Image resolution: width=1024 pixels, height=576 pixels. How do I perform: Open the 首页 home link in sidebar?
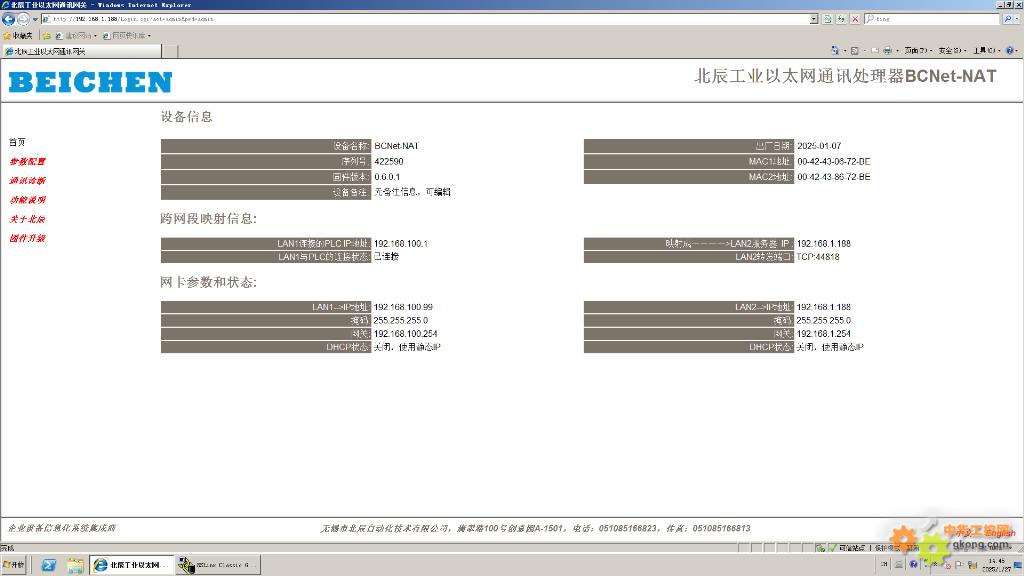point(17,142)
